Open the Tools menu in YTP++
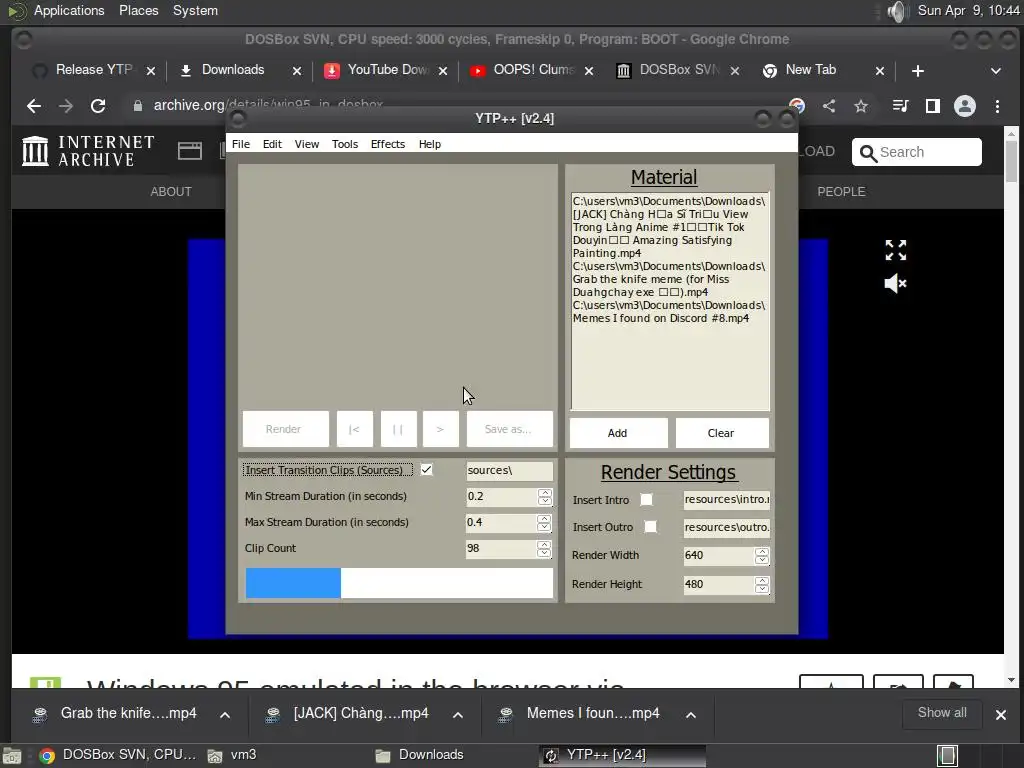Image resolution: width=1024 pixels, height=768 pixels. pyautogui.click(x=344, y=144)
